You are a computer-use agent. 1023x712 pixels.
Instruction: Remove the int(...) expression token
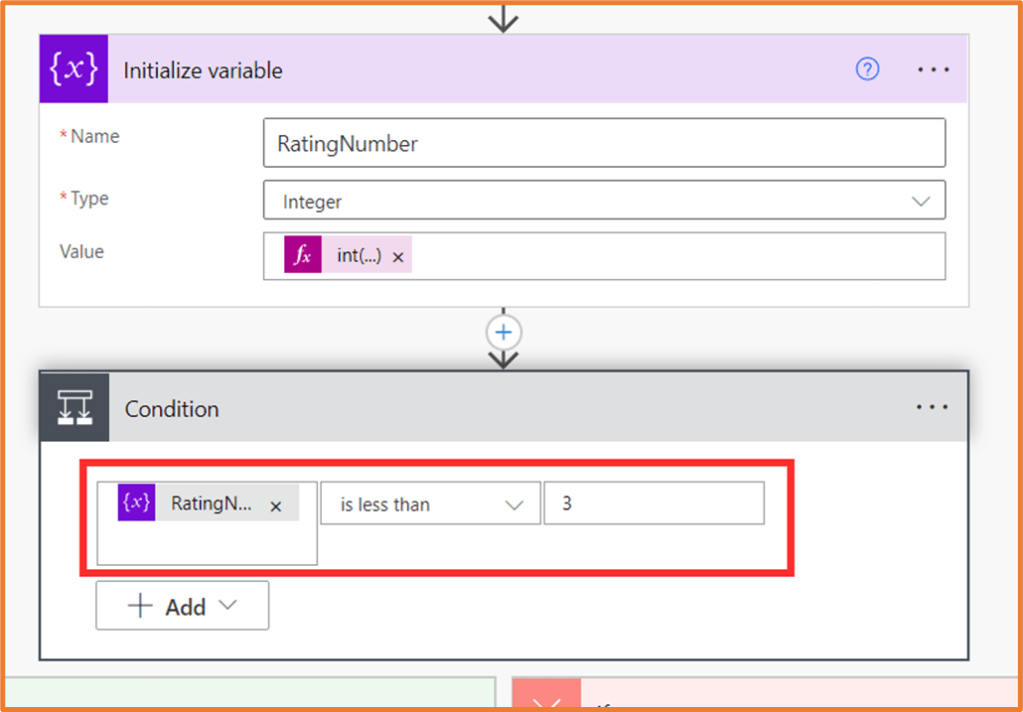[398, 257]
